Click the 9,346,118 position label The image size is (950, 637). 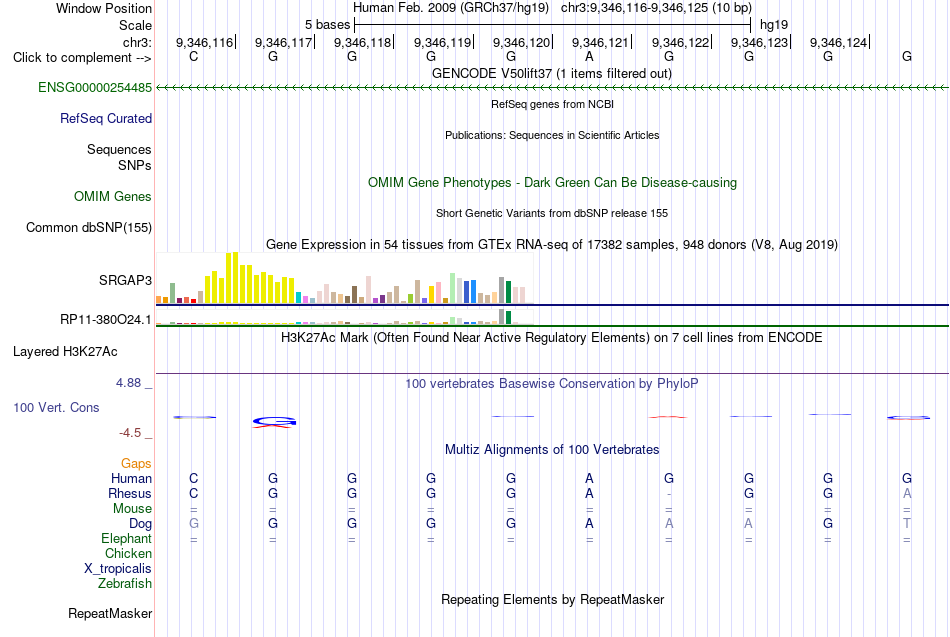pyautogui.click(x=362, y=42)
